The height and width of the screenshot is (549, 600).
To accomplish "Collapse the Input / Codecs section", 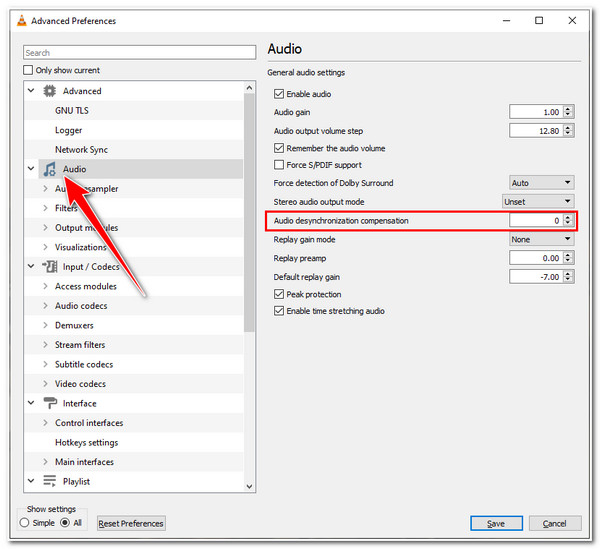I will click(31, 266).
